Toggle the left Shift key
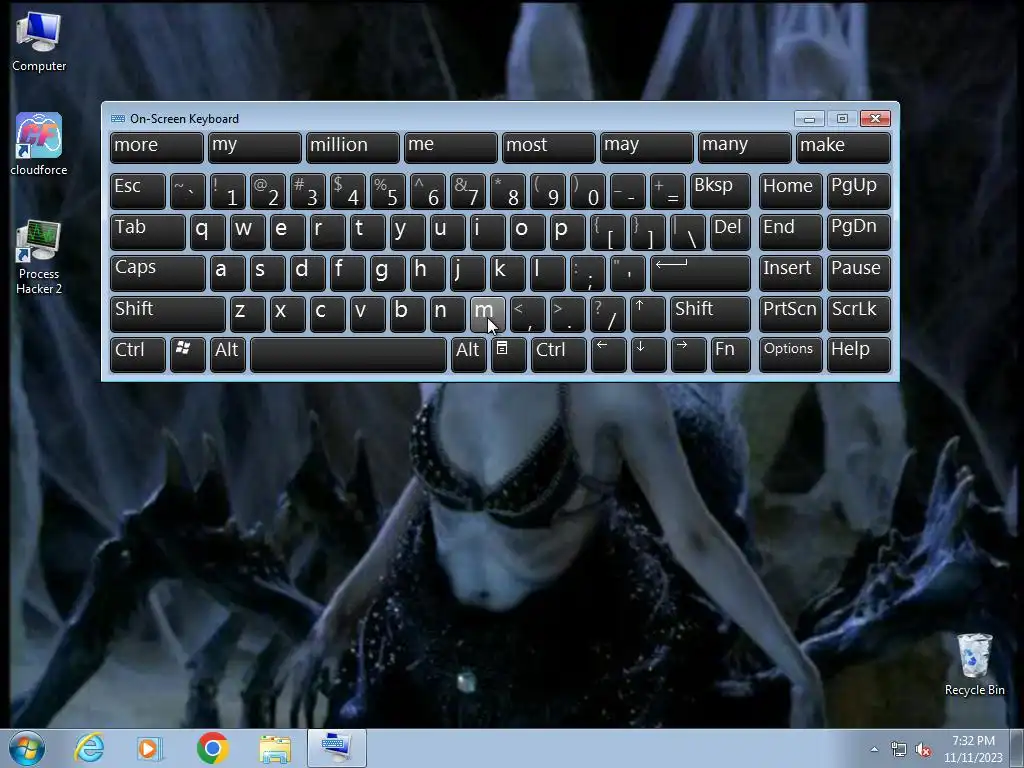1024x768 pixels. (x=168, y=314)
